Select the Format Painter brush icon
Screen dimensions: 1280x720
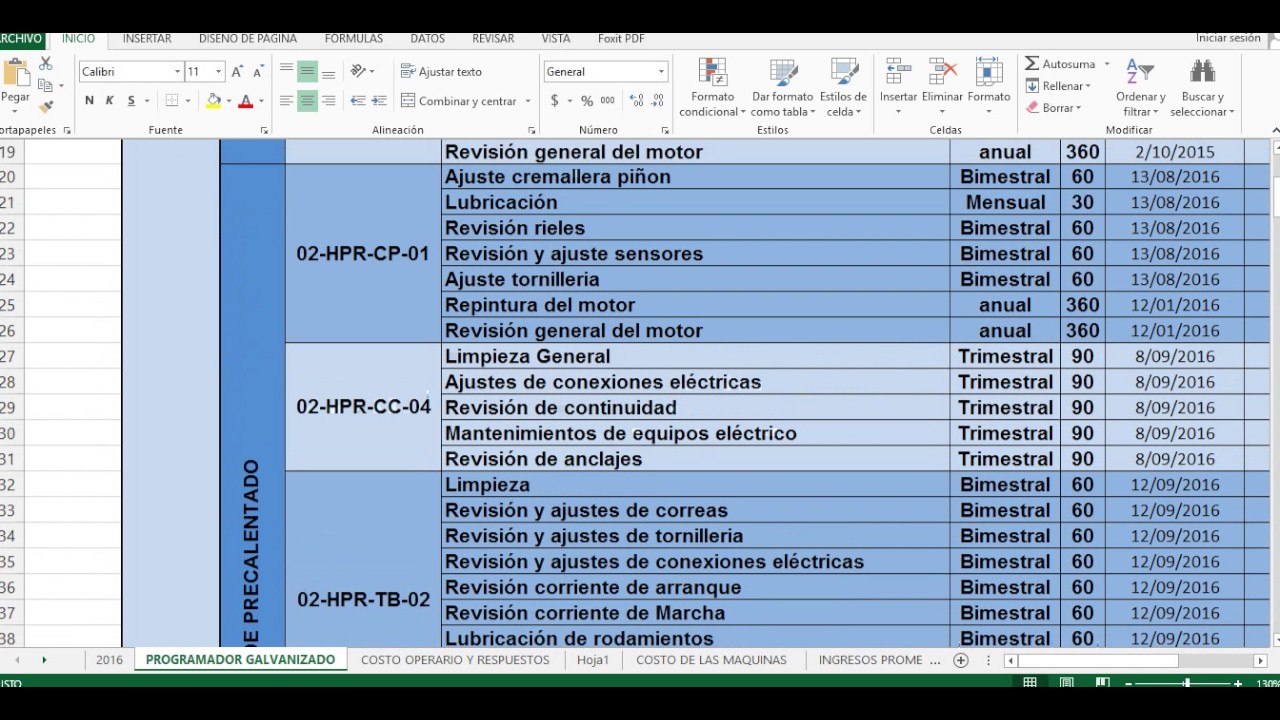click(x=46, y=106)
